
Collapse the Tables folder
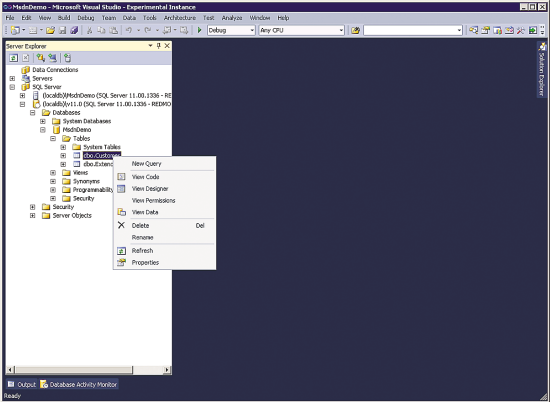click(x=53, y=139)
